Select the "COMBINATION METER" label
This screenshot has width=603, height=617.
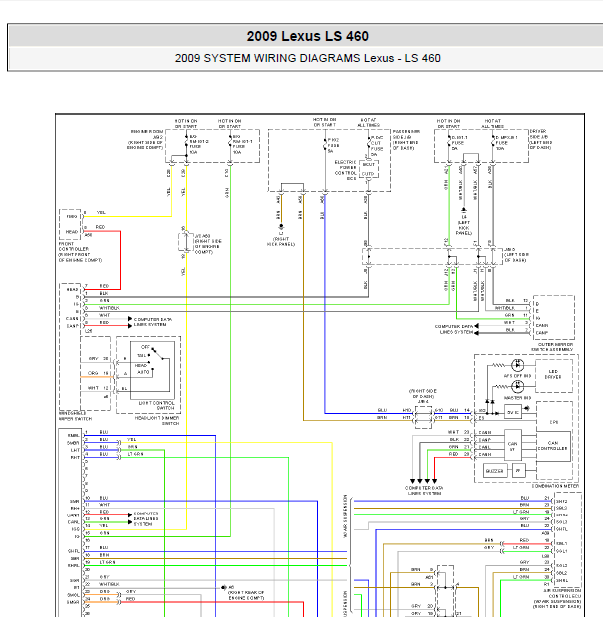(556, 486)
